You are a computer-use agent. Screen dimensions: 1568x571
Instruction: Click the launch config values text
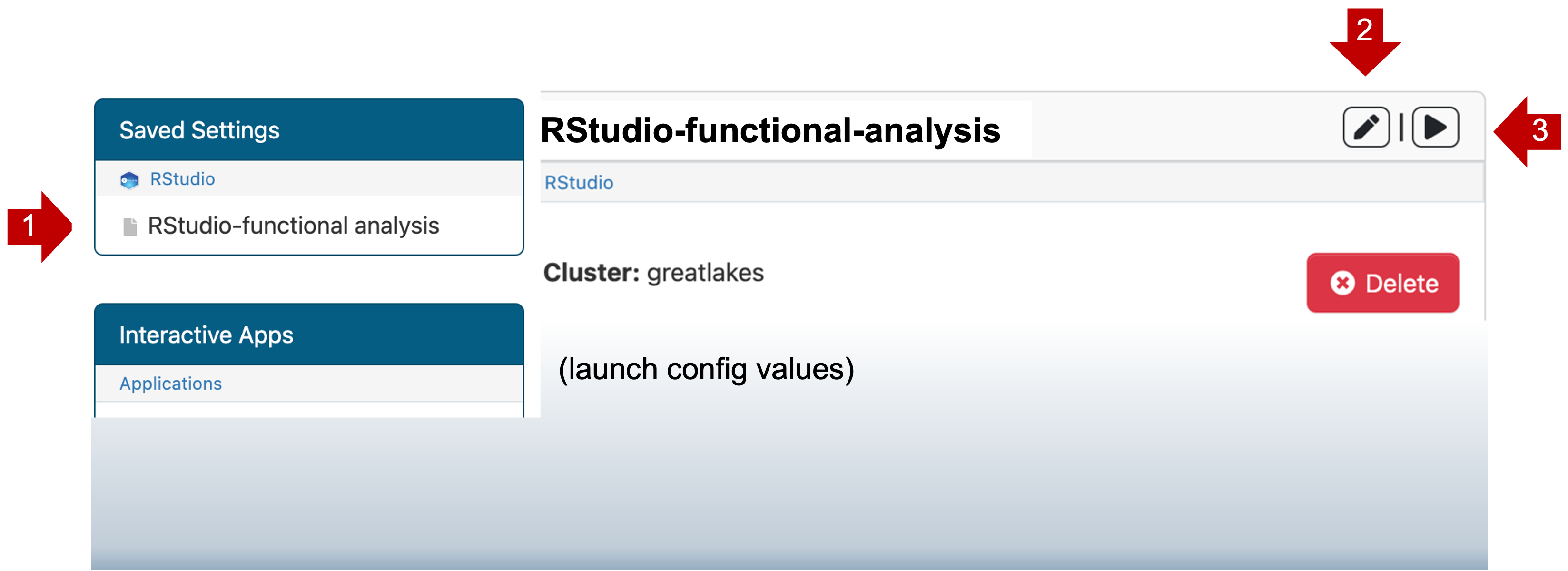click(x=706, y=369)
